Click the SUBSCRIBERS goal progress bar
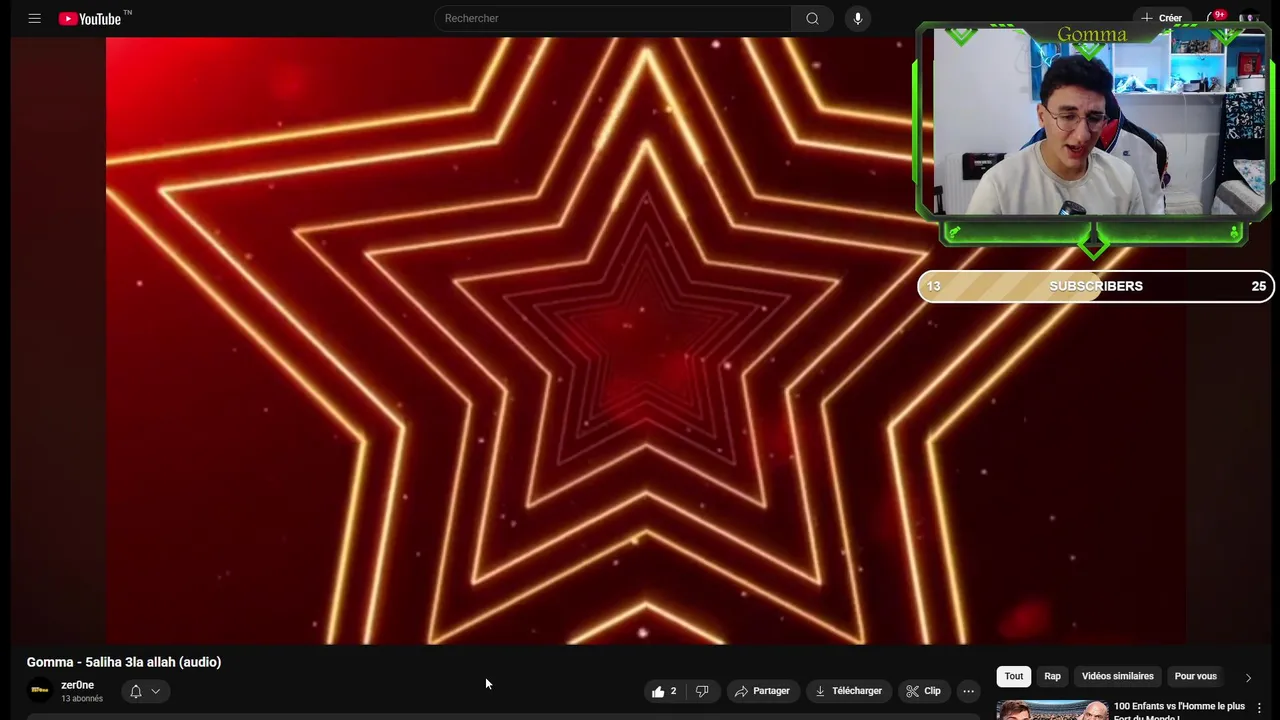Image resolution: width=1280 pixels, height=720 pixels. 1096,286
